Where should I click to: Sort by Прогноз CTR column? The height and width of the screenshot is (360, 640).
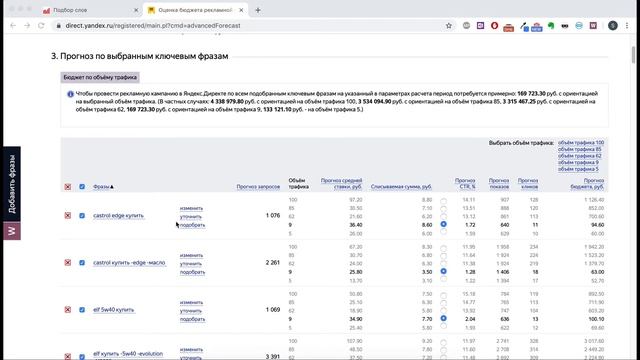(x=465, y=183)
